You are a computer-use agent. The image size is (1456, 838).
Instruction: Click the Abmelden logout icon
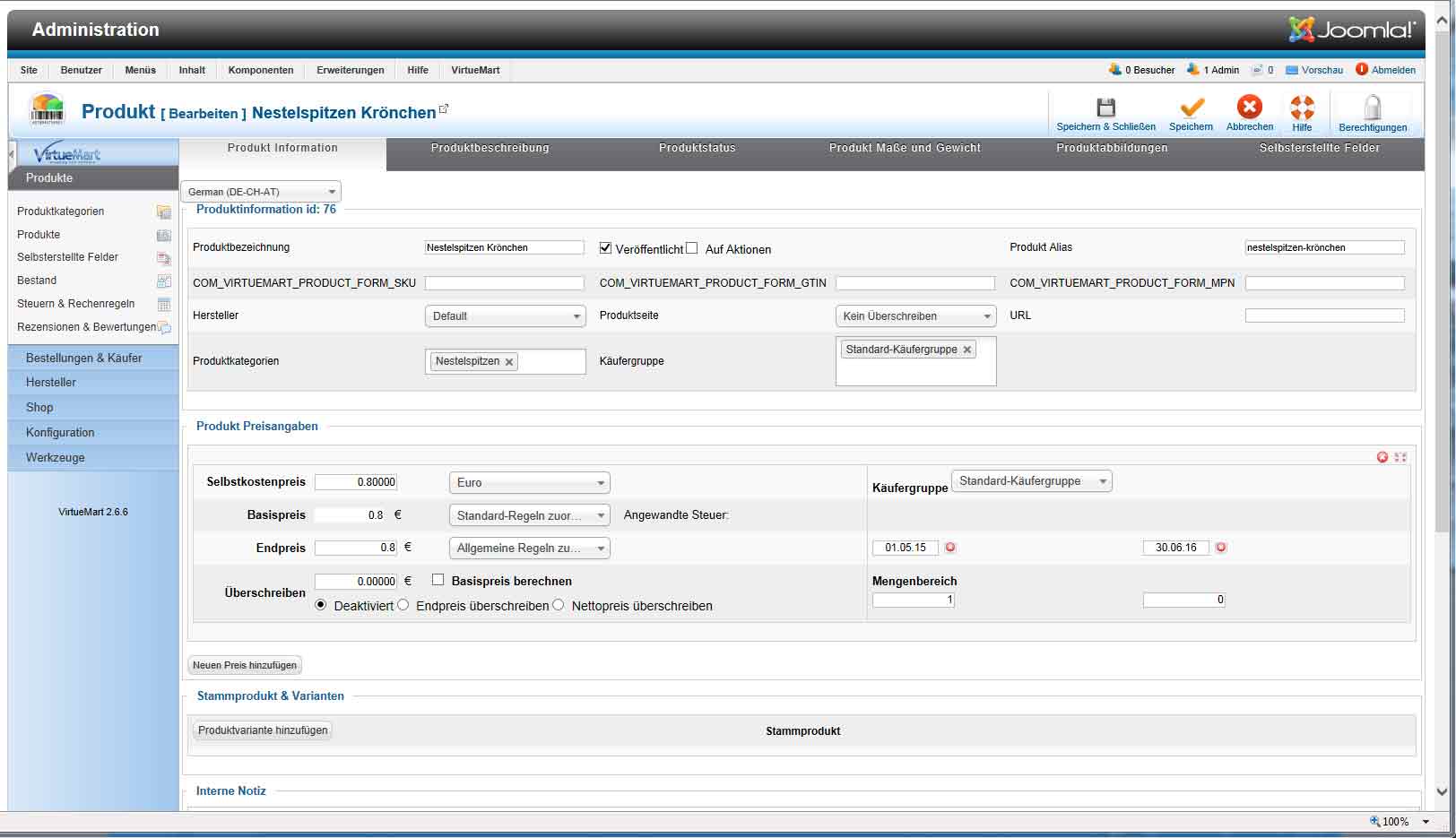[1362, 69]
